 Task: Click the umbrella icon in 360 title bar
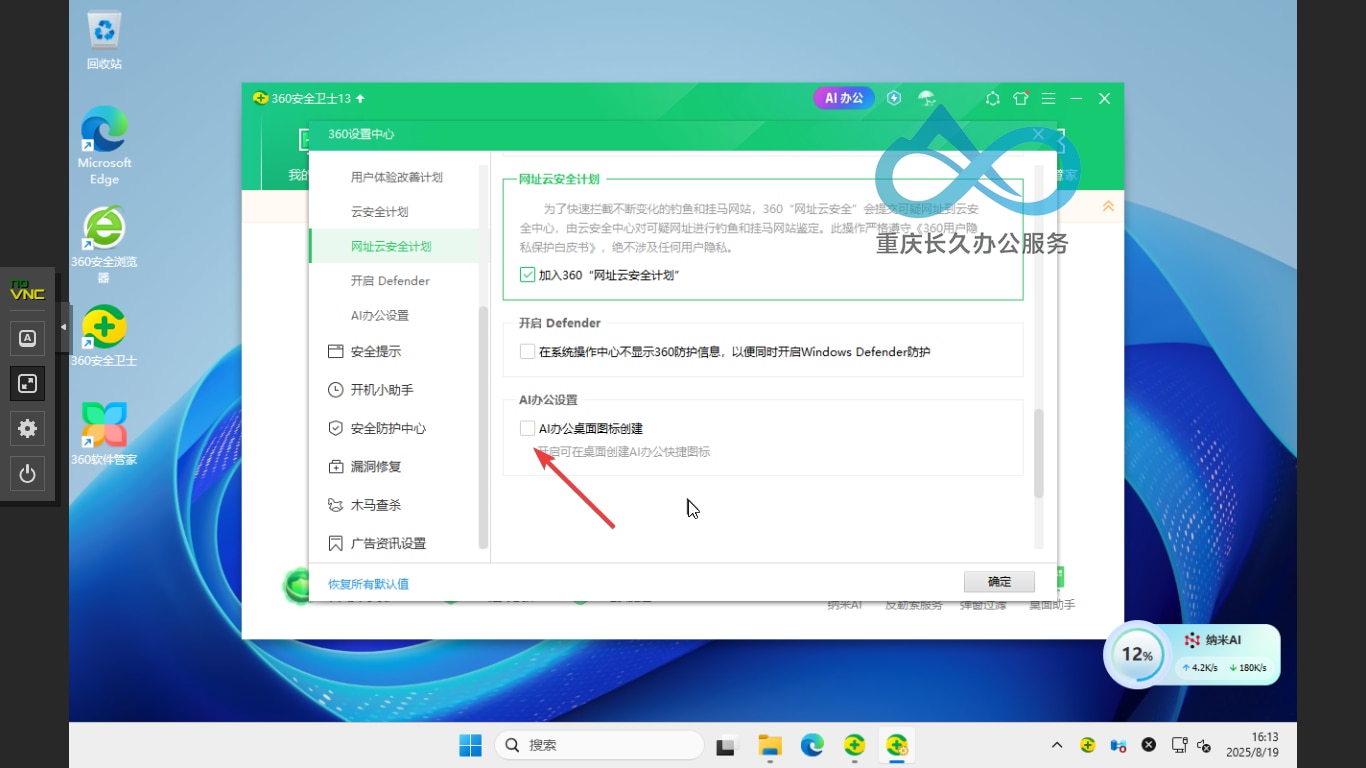927,98
